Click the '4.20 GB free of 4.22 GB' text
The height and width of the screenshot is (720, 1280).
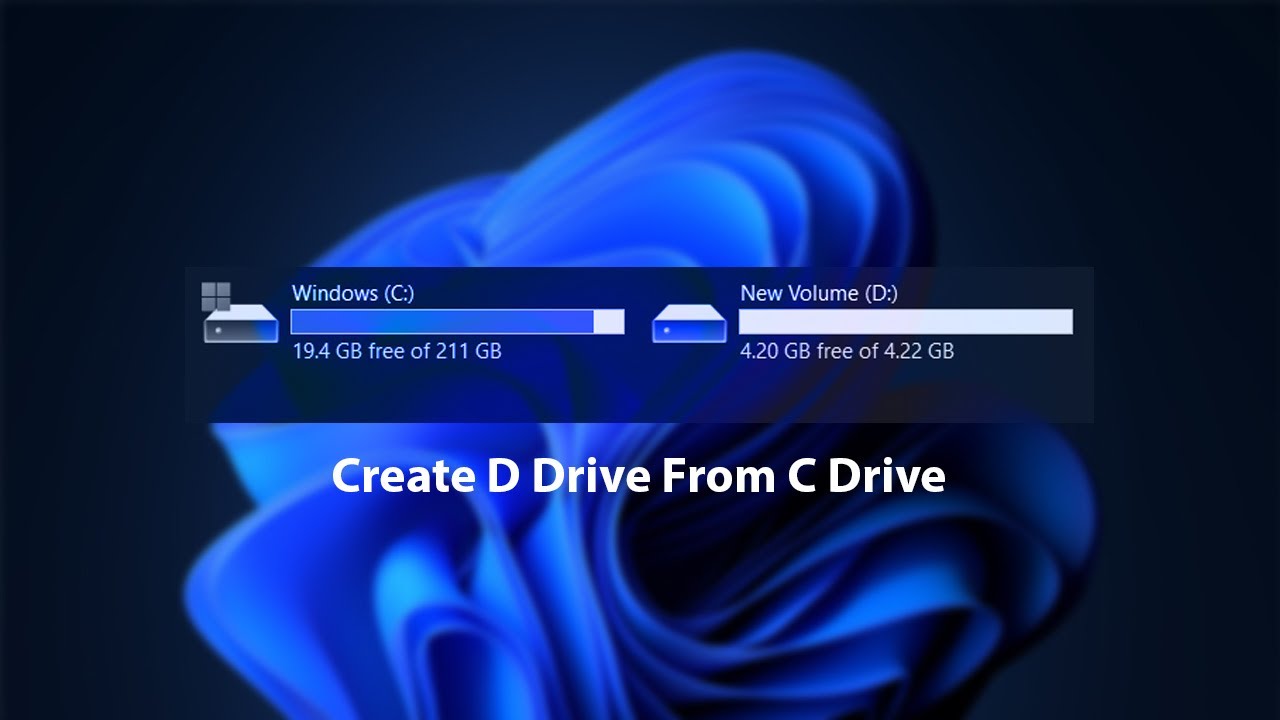847,351
